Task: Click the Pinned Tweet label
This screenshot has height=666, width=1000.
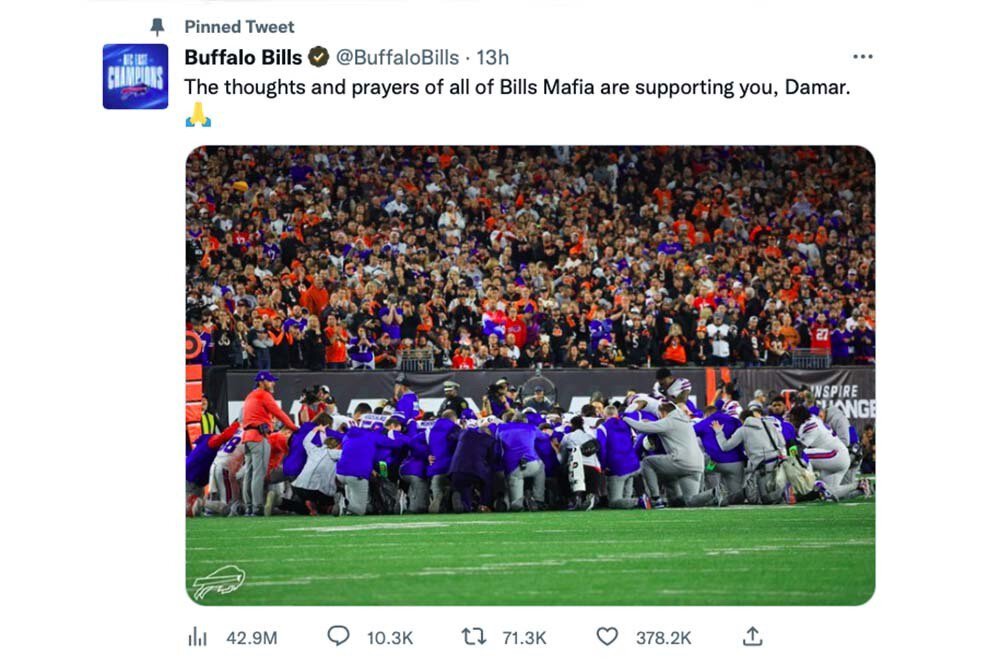Action: [x=239, y=27]
